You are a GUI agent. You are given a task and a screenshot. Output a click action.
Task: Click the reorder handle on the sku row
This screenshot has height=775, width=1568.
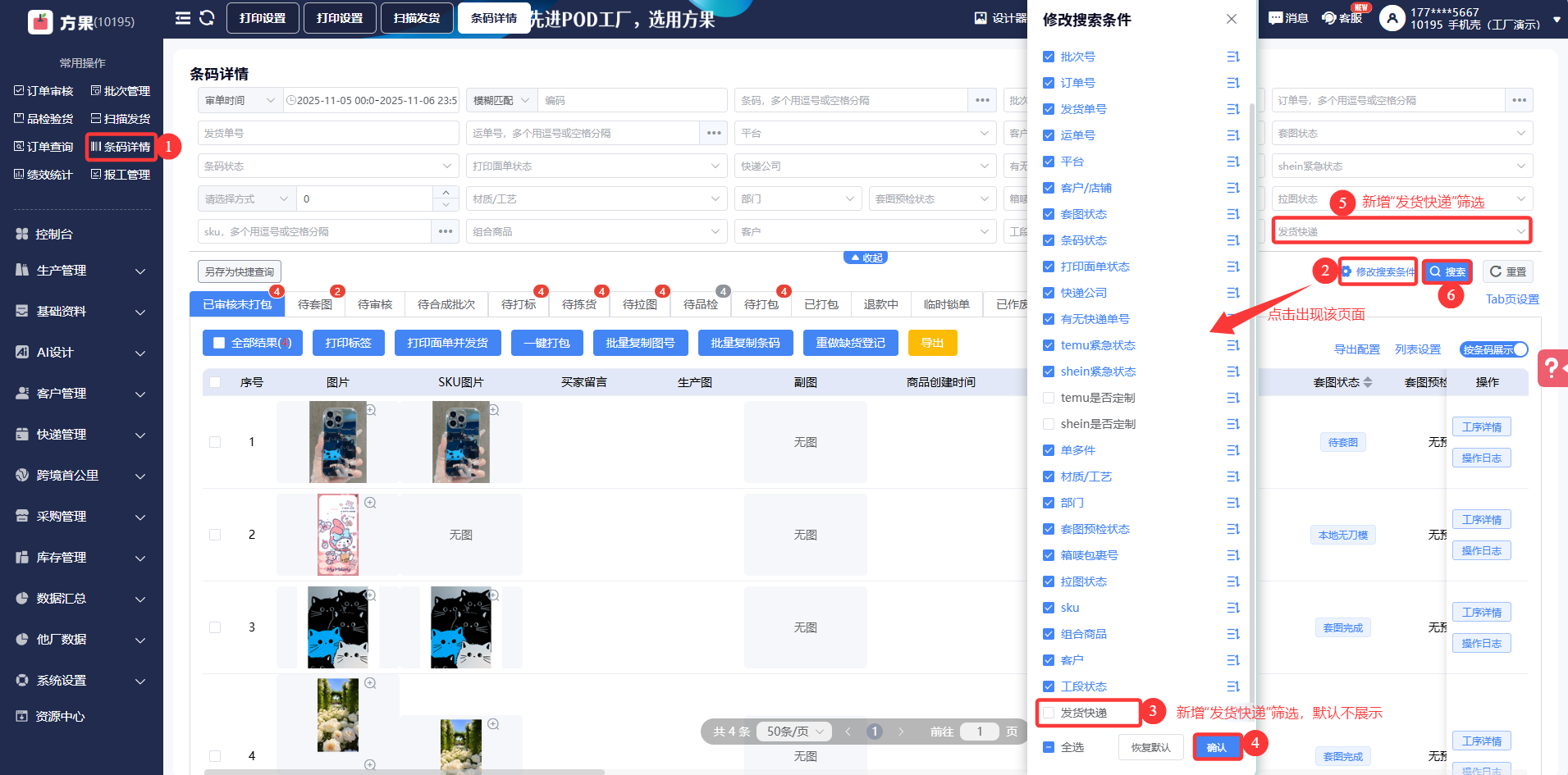click(1232, 608)
